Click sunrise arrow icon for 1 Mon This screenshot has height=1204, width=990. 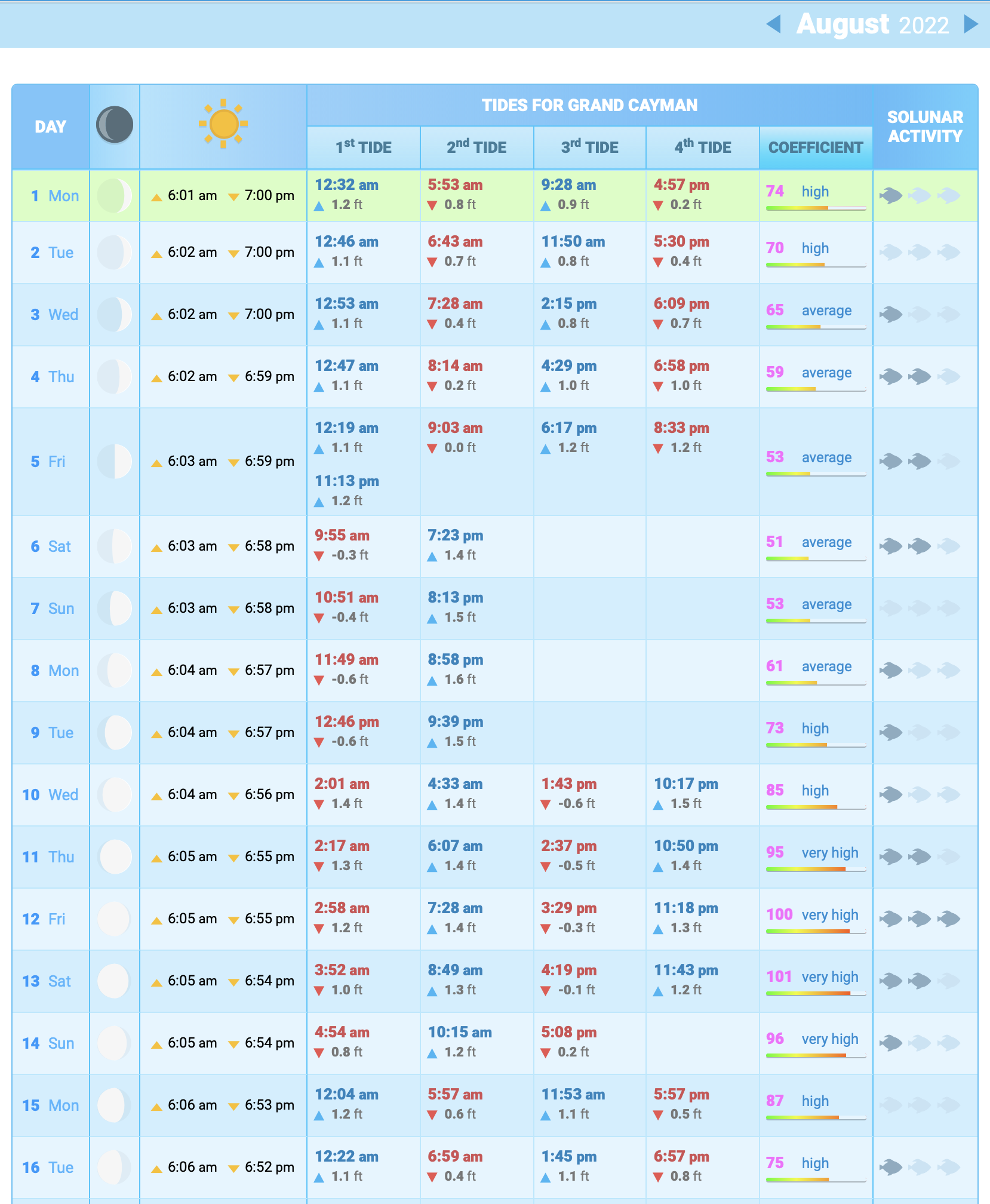[x=156, y=197]
